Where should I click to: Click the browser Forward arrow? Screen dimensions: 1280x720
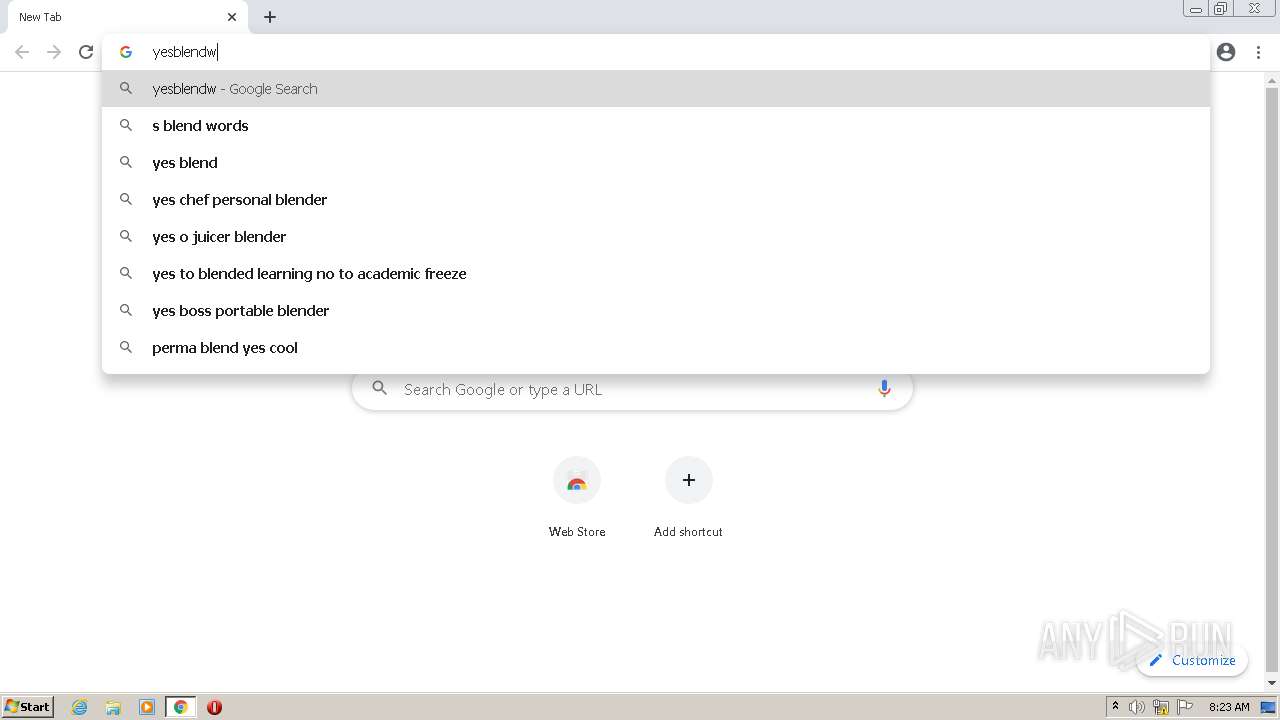click(x=54, y=52)
